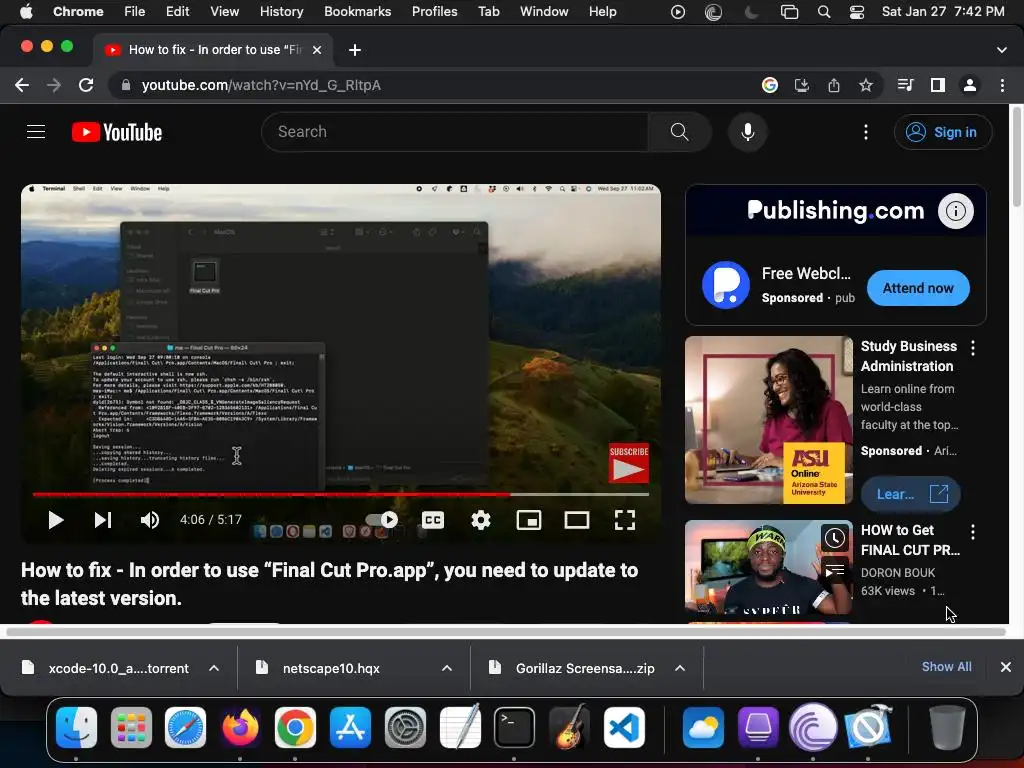Click the YouTube search input field
The image size is (1024, 768).
point(455,132)
